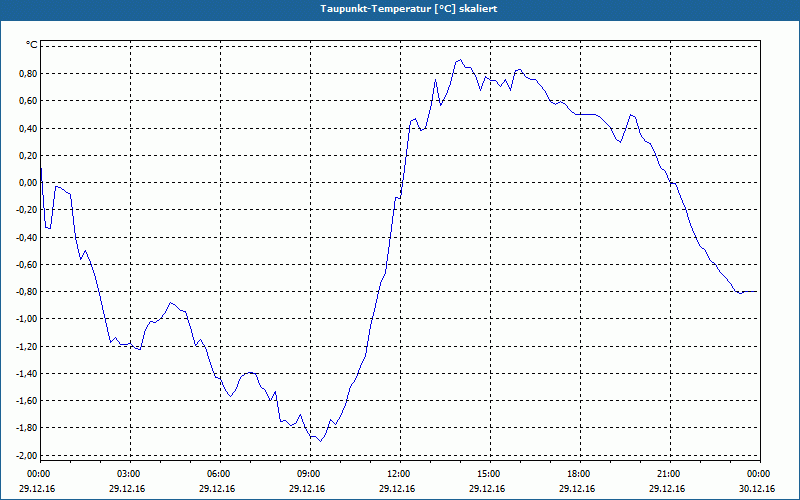800x500 pixels.
Task: Click the '09:00' time axis label
Action: coord(307,474)
